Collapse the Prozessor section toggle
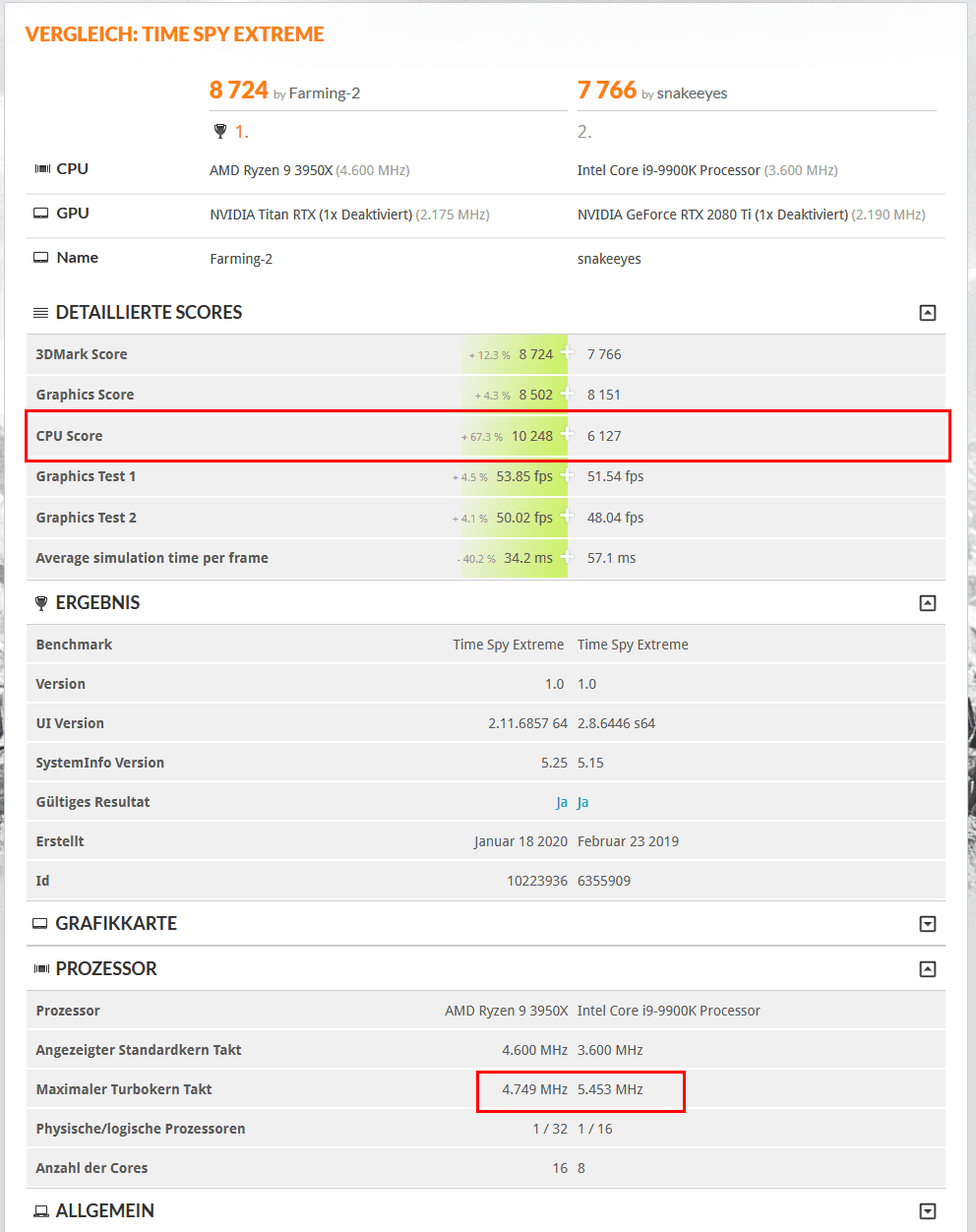The height and width of the screenshot is (1232, 976). (x=927, y=969)
